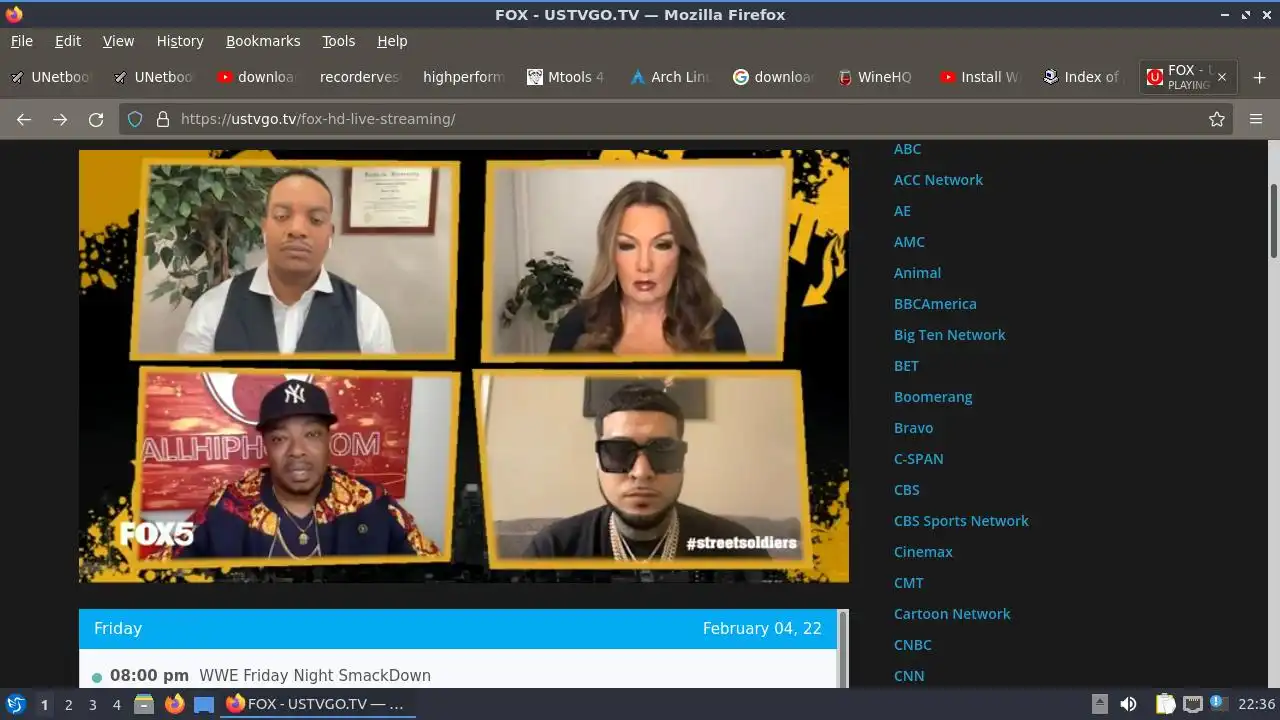Open the CMT channel link
This screenshot has width=1280, height=720.
[x=908, y=583]
